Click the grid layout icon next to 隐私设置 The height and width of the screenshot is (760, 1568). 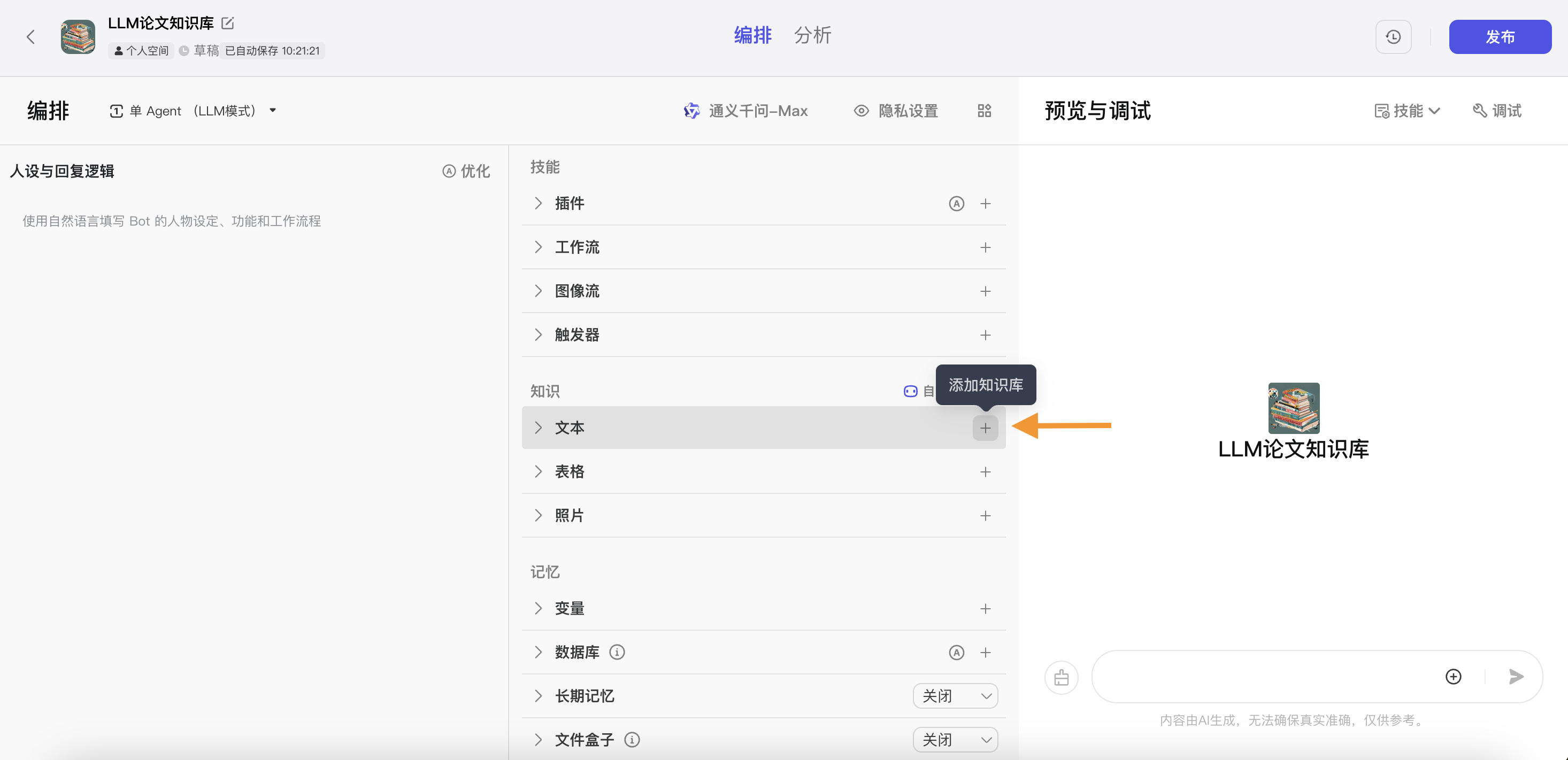click(984, 111)
